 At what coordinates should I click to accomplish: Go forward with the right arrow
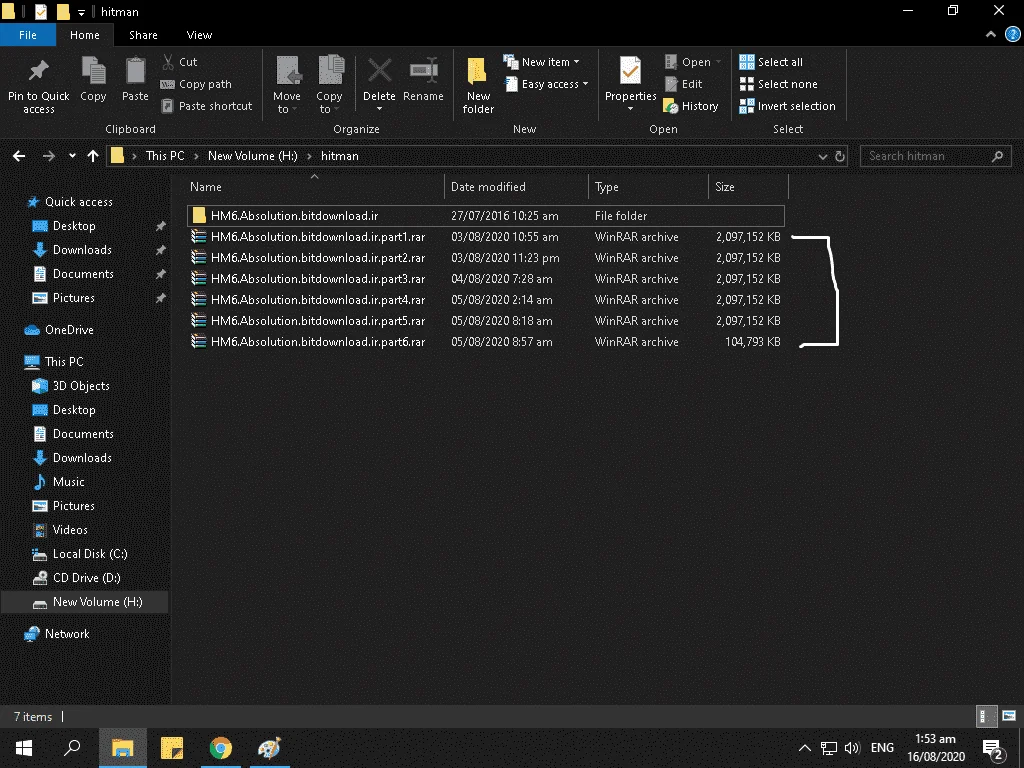tap(48, 156)
